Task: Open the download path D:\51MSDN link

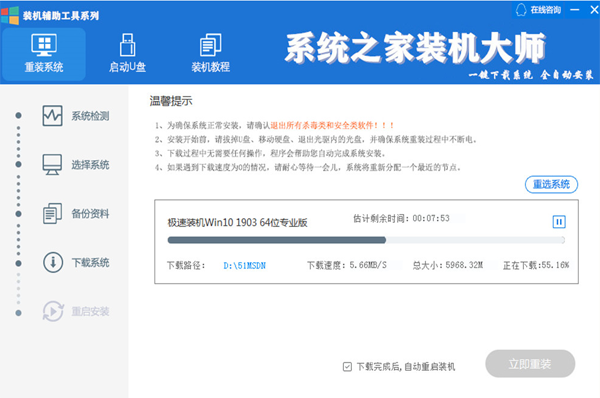Action: (x=245, y=265)
